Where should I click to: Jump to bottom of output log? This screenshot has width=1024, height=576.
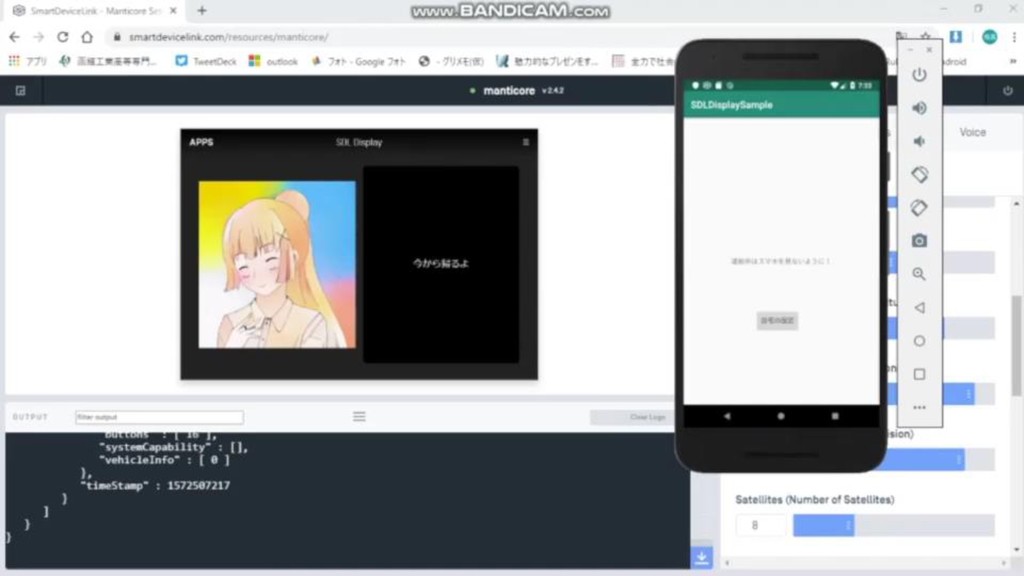[x=702, y=558]
